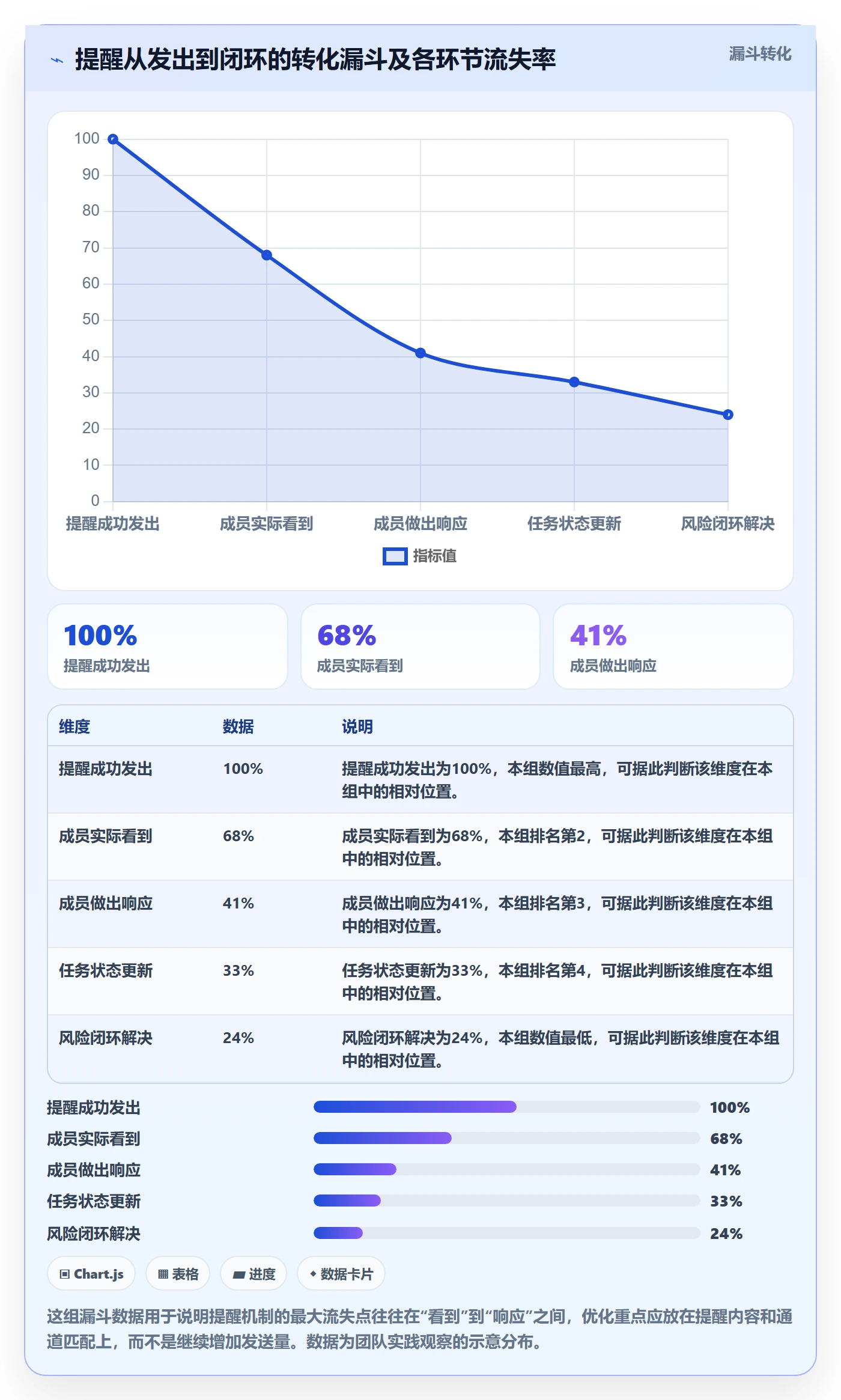Viewport: 841px width, 1400px height.
Task: Click 风险闭环解决 in the table's first column
Action: [106, 1038]
